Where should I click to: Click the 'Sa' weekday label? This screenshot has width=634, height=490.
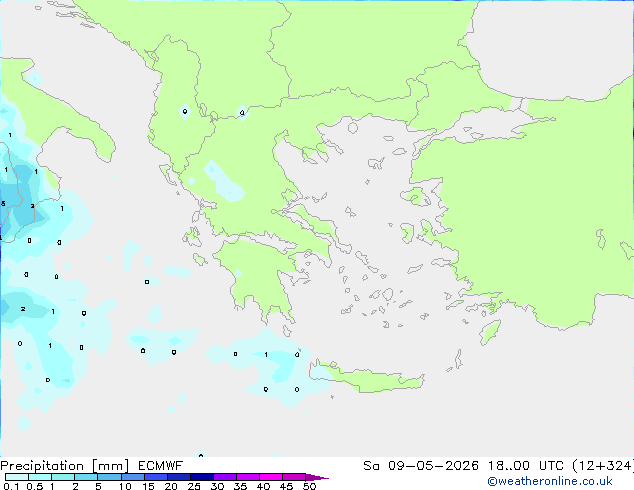click(371, 466)
